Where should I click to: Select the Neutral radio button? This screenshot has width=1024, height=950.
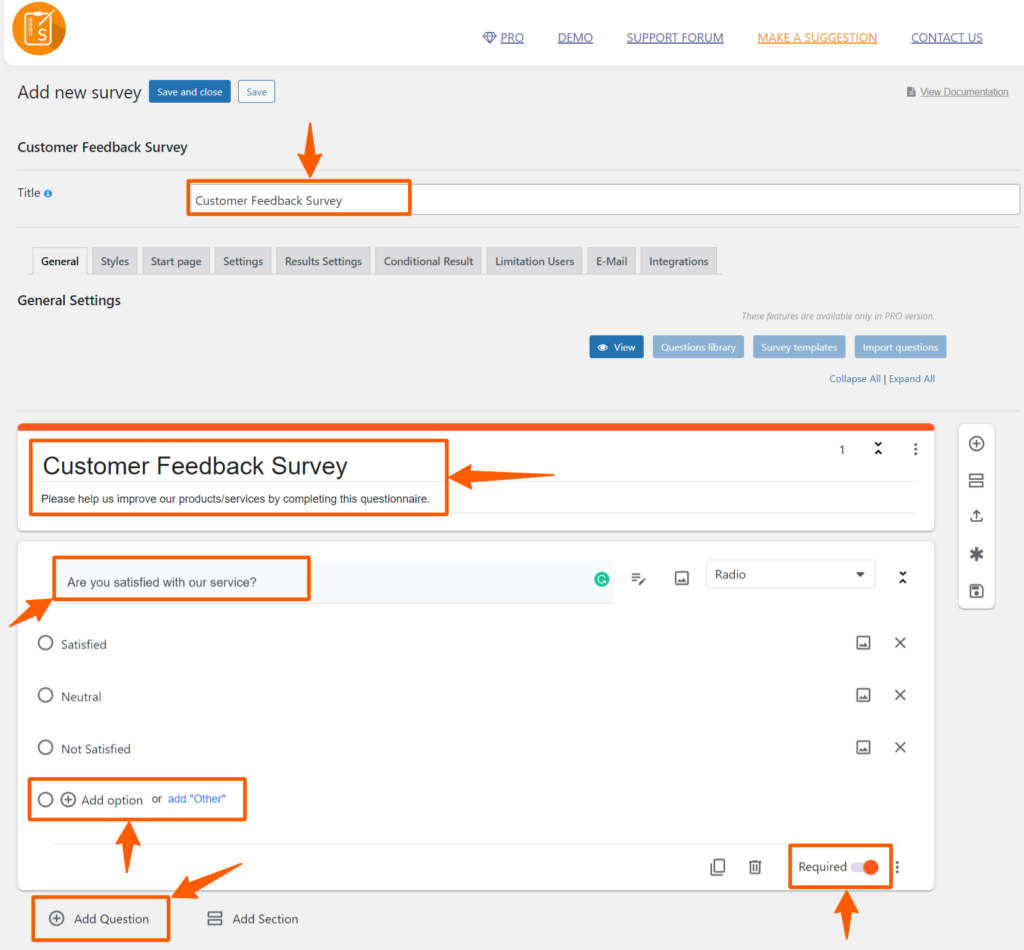pos(45,695)
